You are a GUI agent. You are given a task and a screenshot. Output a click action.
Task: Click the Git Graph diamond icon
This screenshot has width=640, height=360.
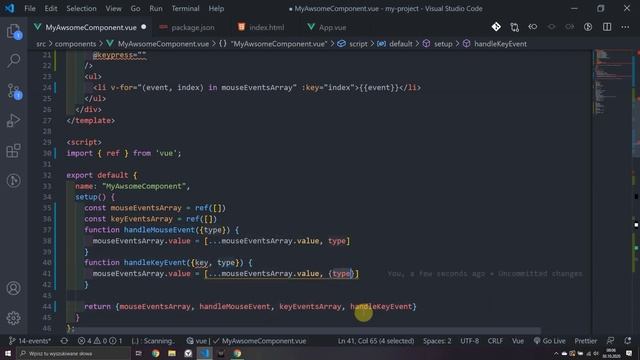(496, 27)
